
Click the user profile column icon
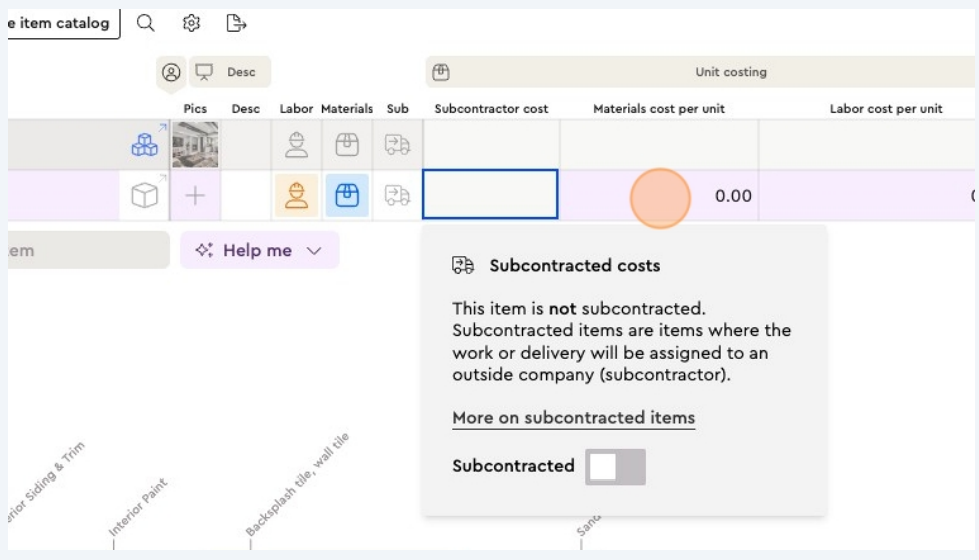(x=171, y=72)
